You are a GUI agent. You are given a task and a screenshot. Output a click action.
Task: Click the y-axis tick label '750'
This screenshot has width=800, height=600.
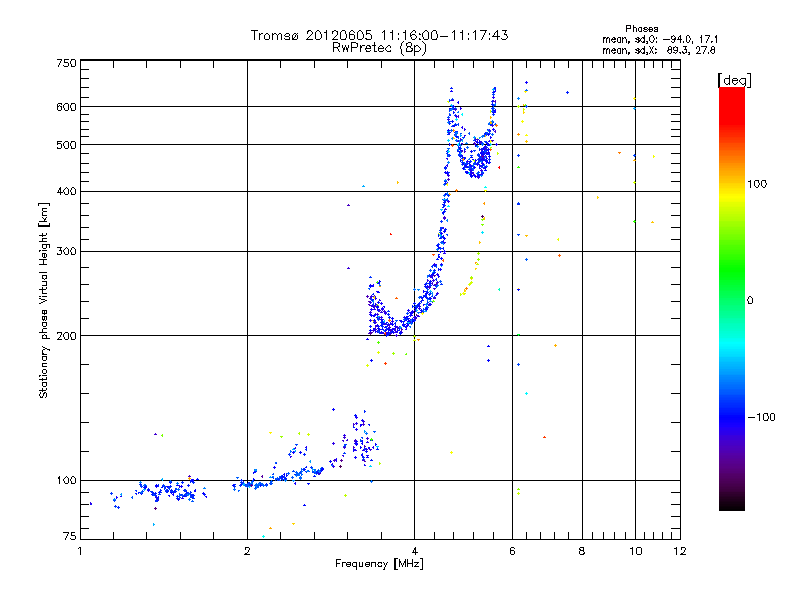point(66,63)
